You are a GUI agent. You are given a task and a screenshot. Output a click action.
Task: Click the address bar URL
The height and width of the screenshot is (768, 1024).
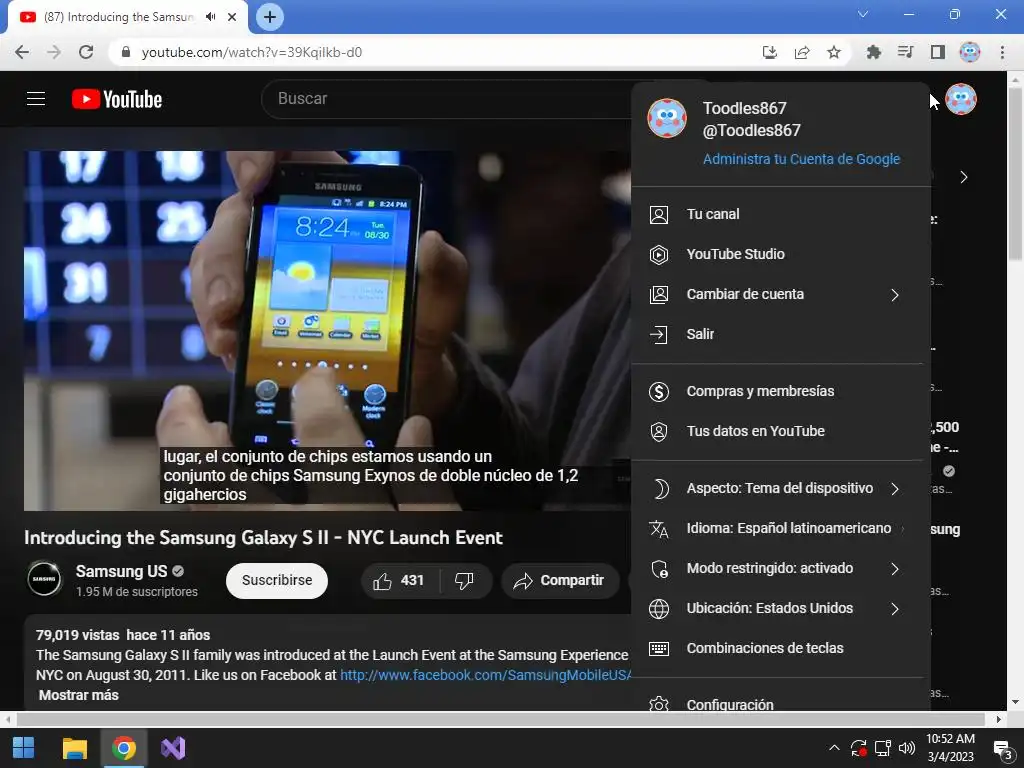tap(251, 52)
